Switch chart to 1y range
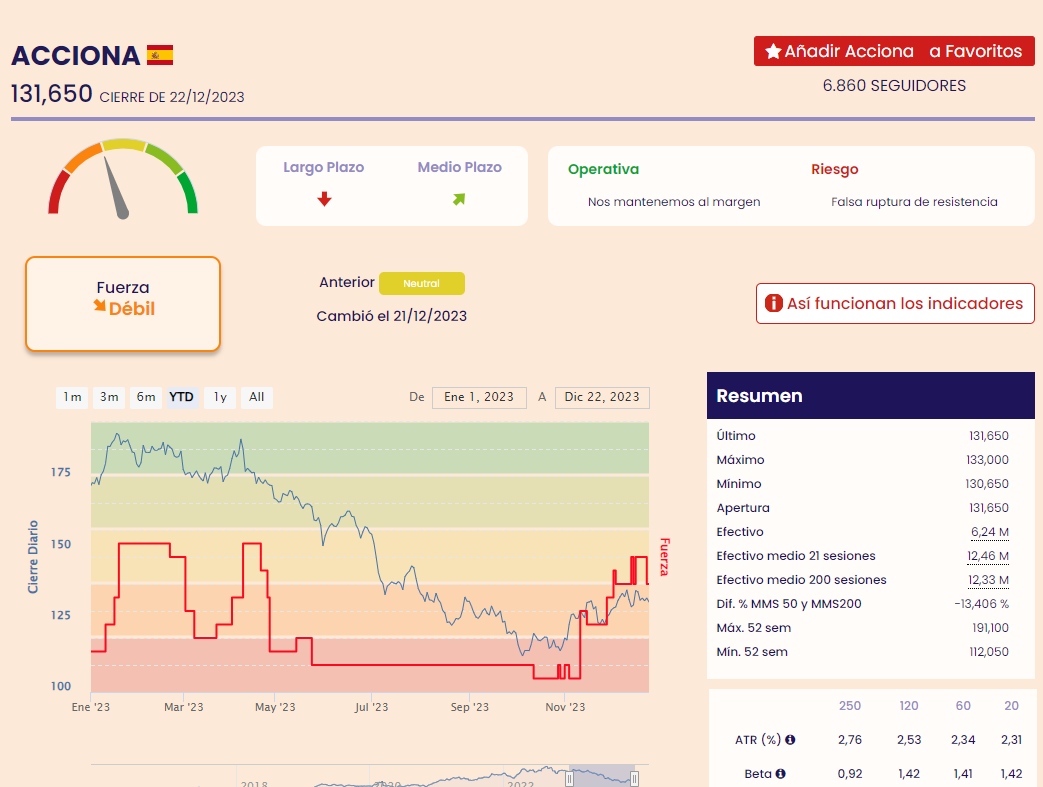The image size is (1043, 787). point(220,397)
